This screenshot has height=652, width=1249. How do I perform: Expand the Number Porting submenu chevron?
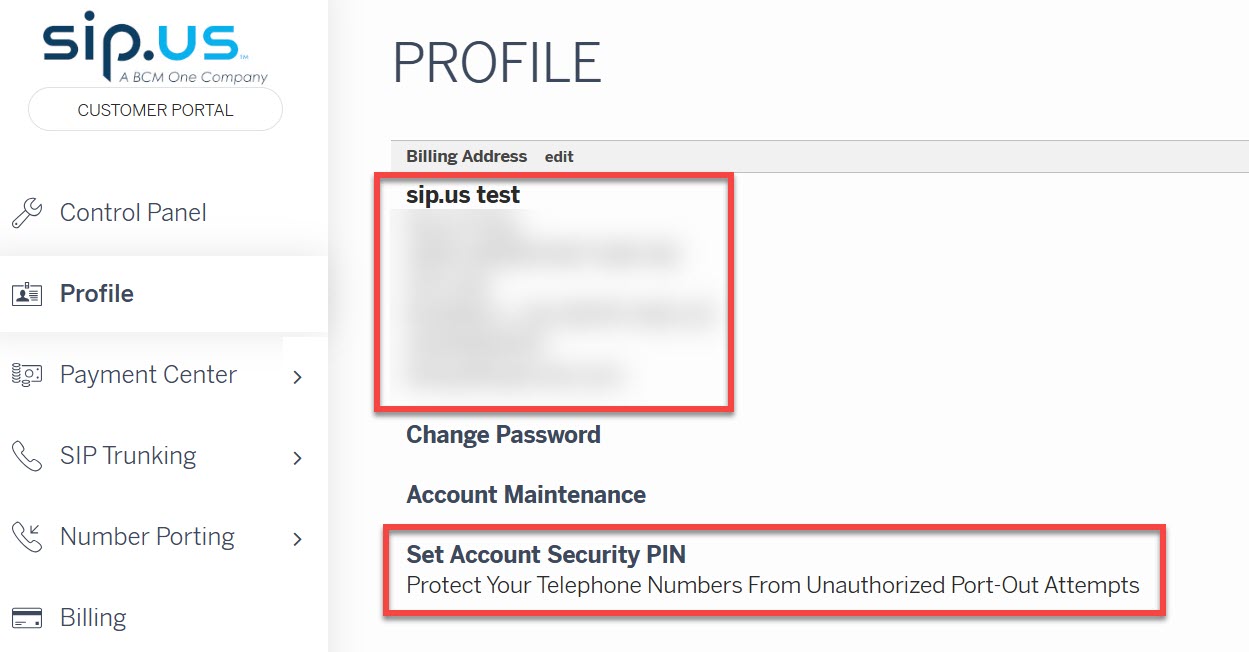tap(297, 539)
